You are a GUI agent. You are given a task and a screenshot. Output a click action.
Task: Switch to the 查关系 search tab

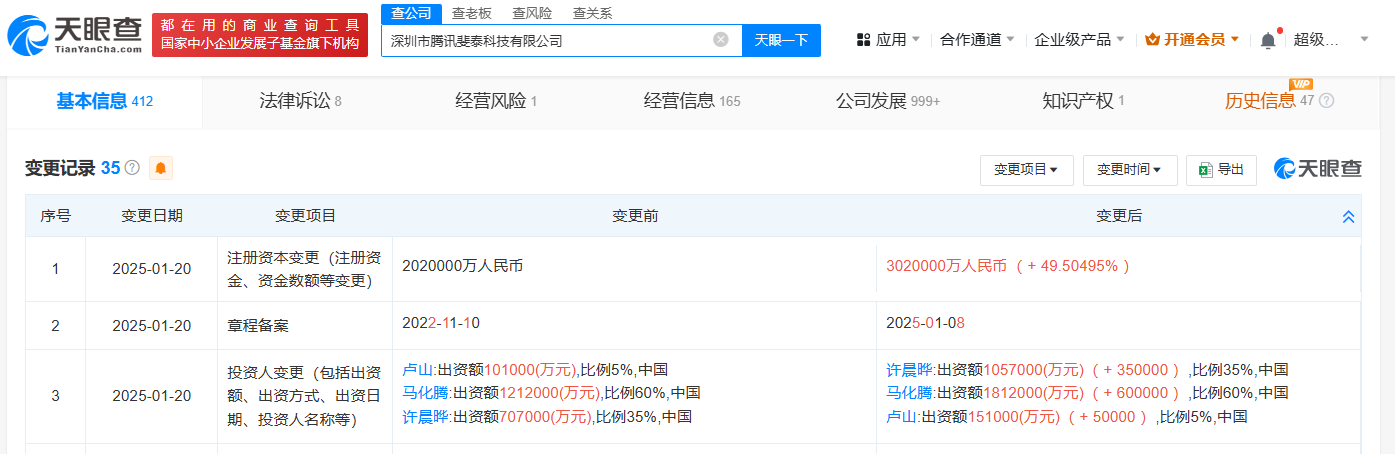[592, 13]
